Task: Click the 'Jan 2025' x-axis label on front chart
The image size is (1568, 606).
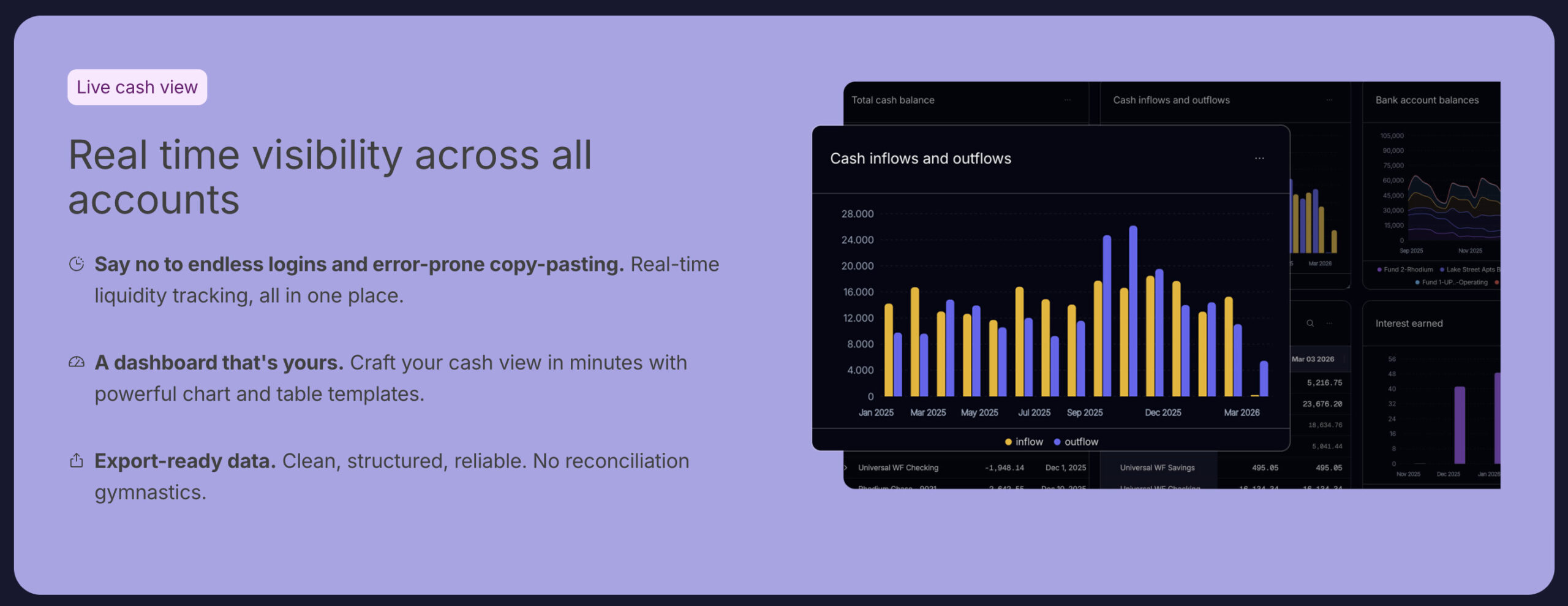Action: pyautogui.click(x=876, y=412)
